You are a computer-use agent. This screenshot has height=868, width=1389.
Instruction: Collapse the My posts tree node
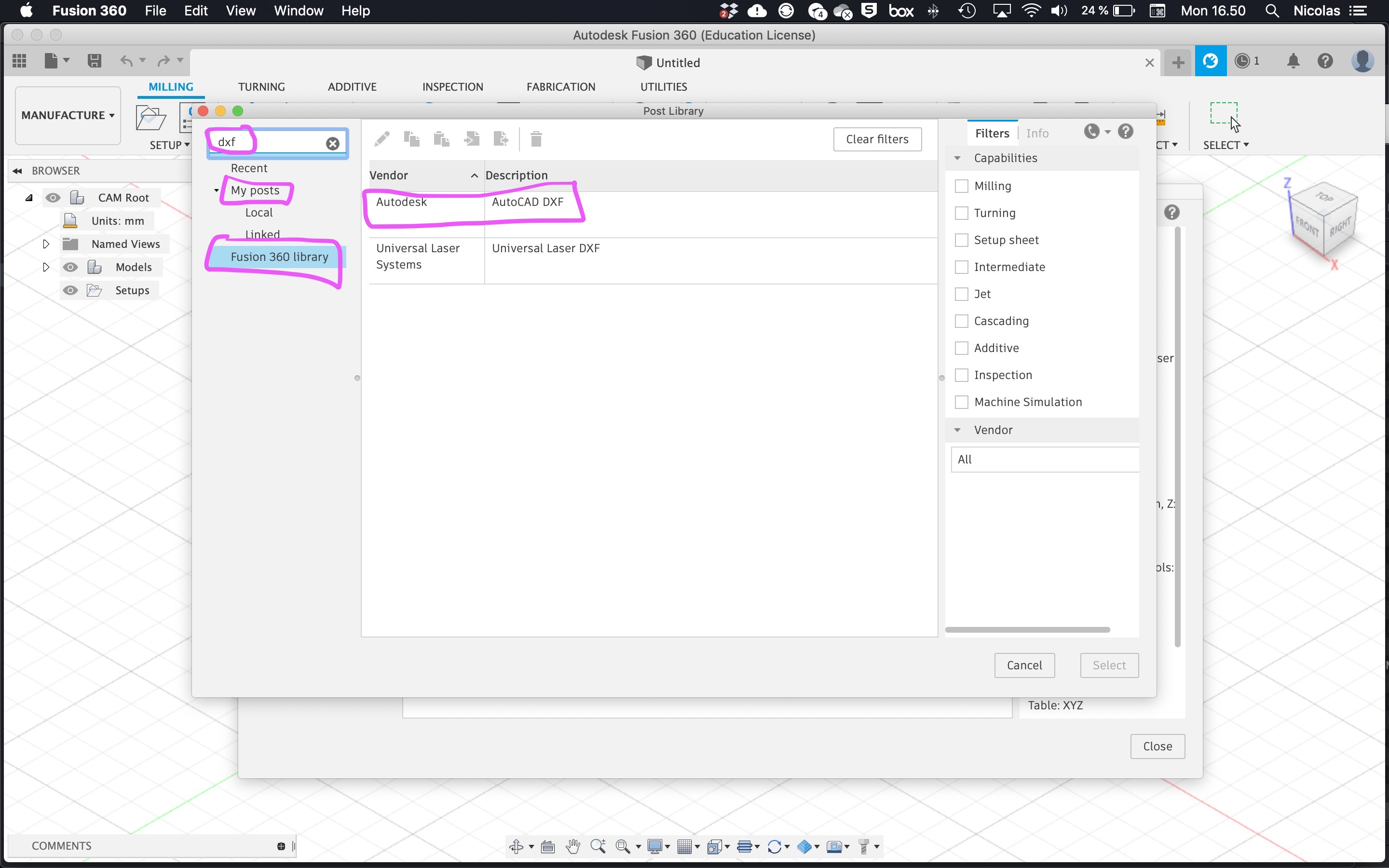[x=217, y=190]
